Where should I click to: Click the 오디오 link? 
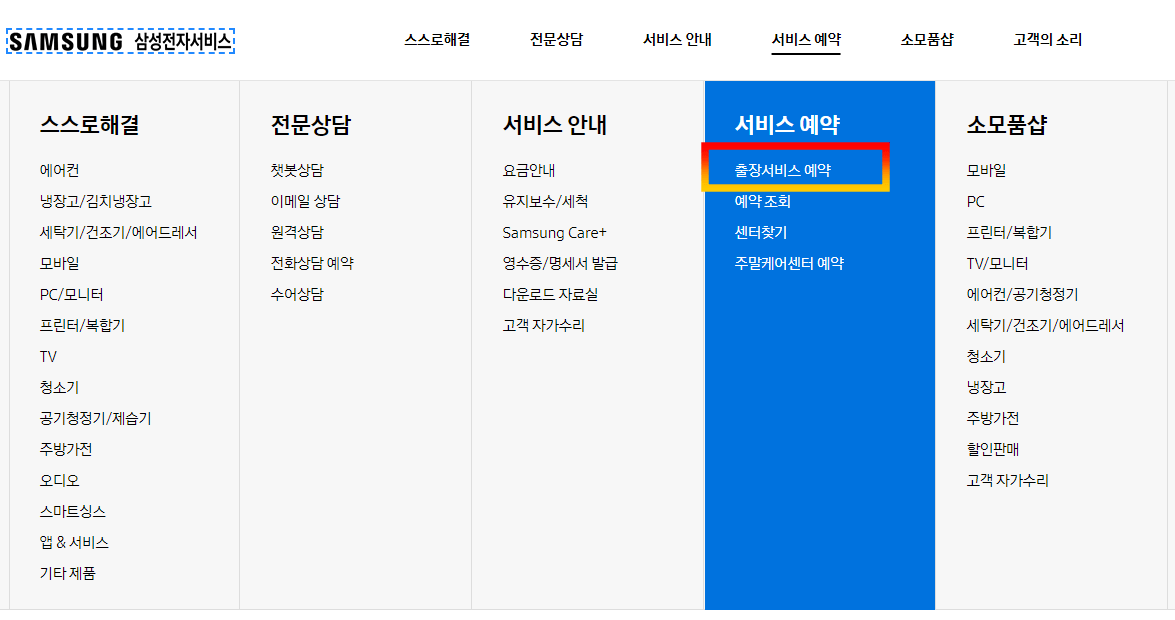click(x=59, y=481)
